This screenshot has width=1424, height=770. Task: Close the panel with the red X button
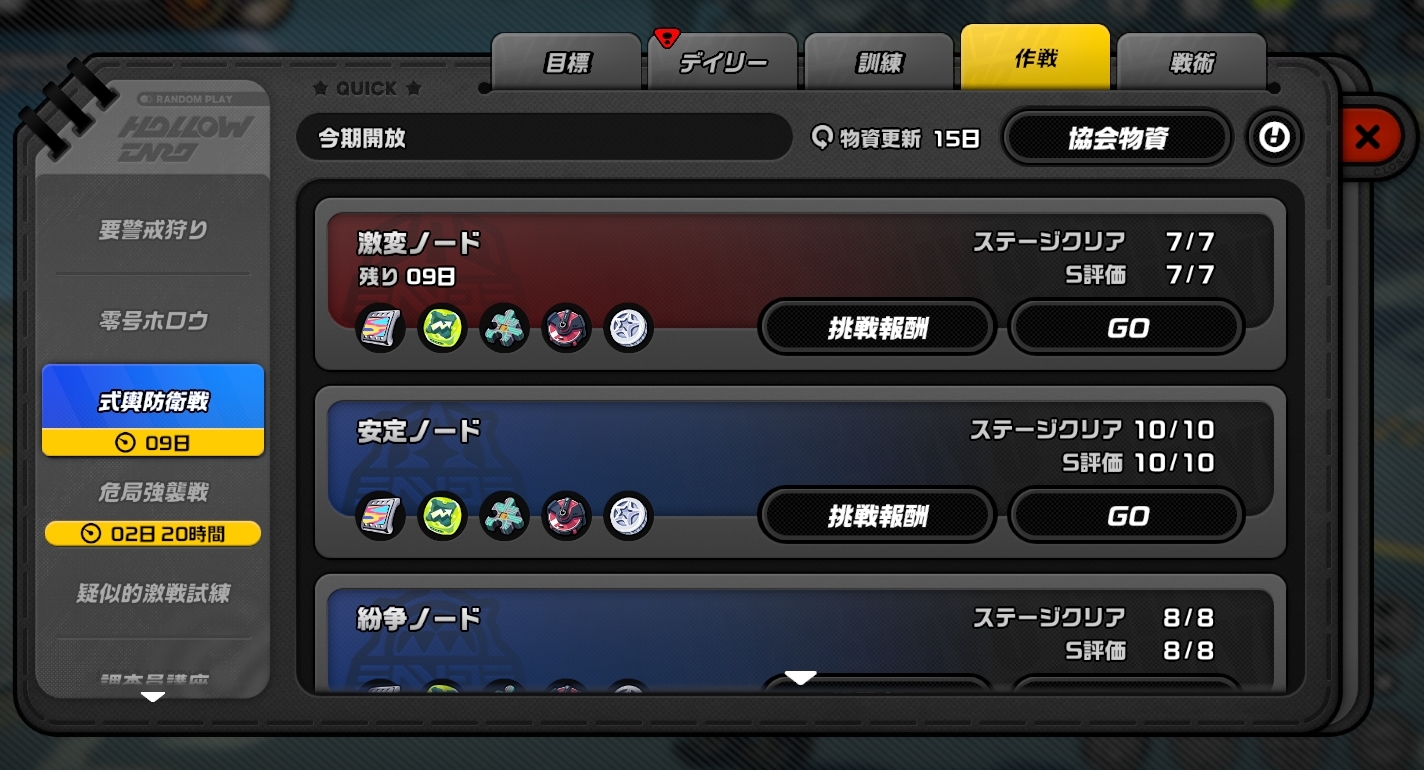click(x=1367, y=137)
